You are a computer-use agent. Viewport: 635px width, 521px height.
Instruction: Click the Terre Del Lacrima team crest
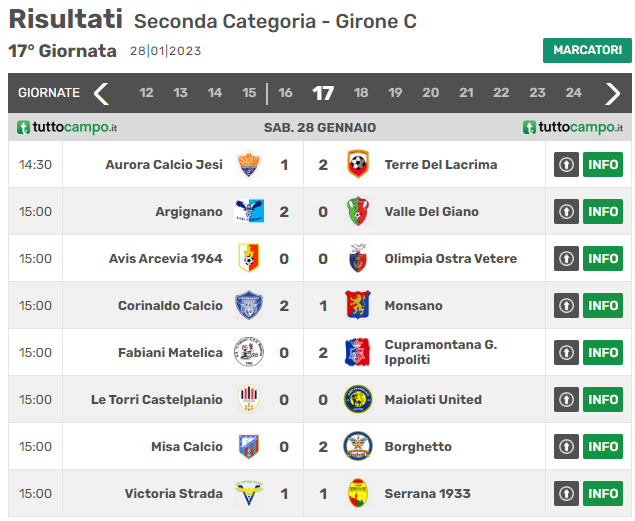pos(358,164)
